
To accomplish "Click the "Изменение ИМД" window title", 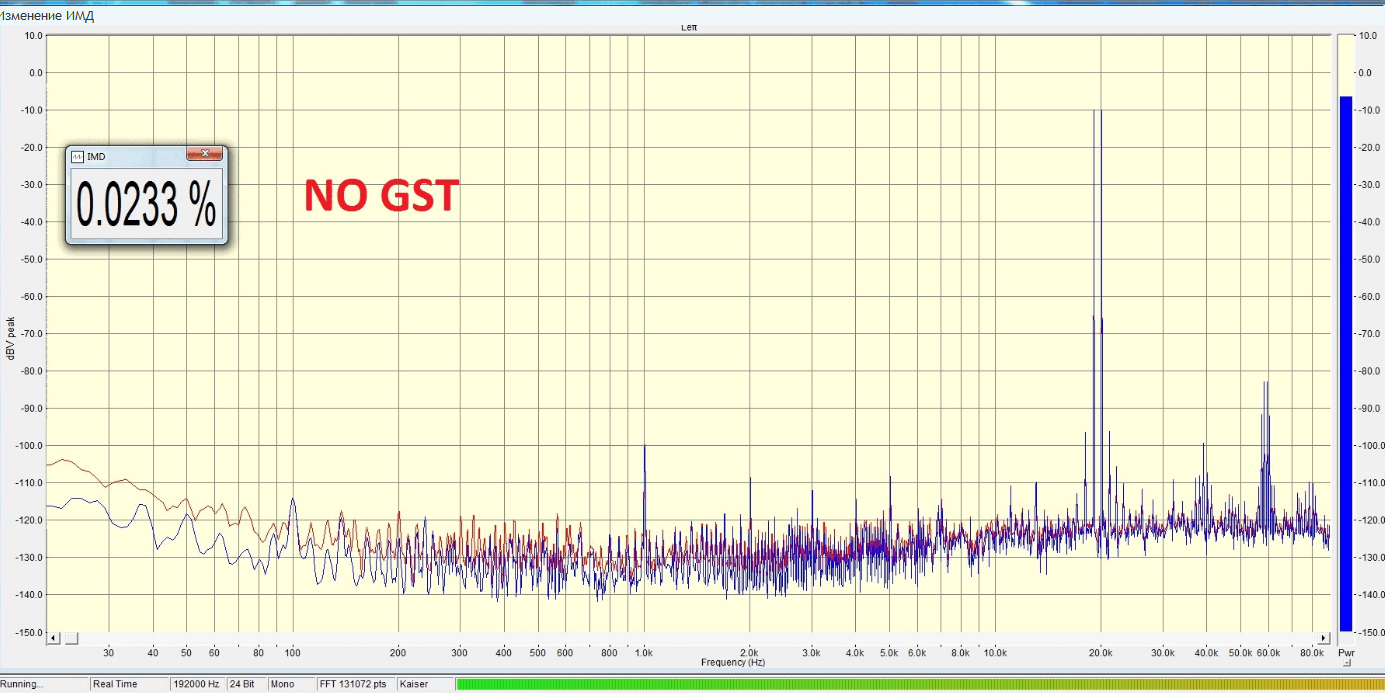I will click(48, 16).
